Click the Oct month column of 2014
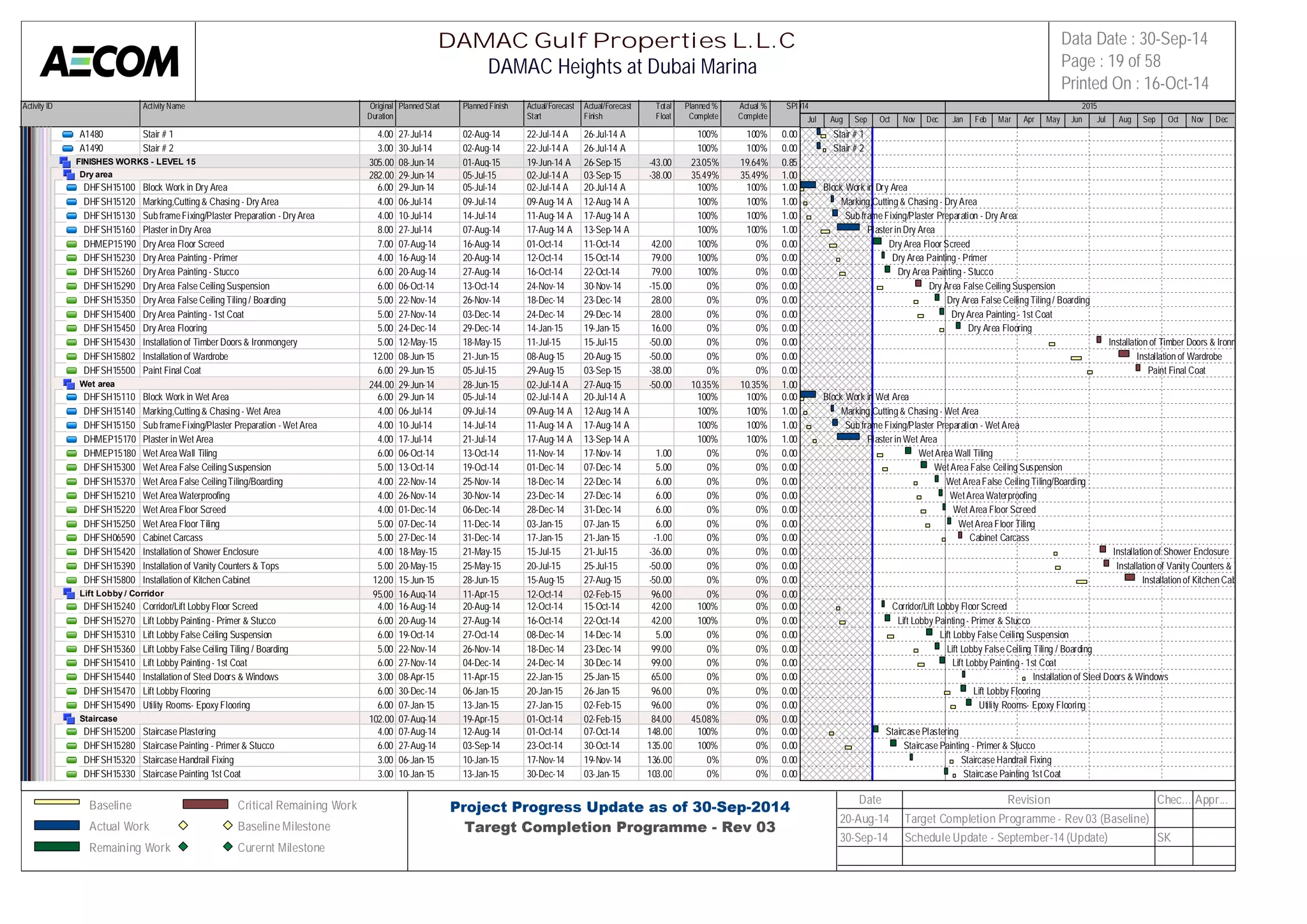Screen dimensions: 1307x924 tap(885, 119)
